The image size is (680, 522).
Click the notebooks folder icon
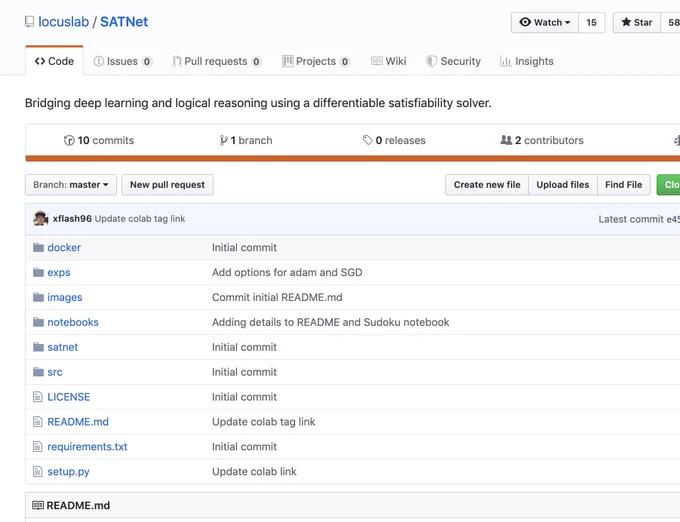point(38,322)
